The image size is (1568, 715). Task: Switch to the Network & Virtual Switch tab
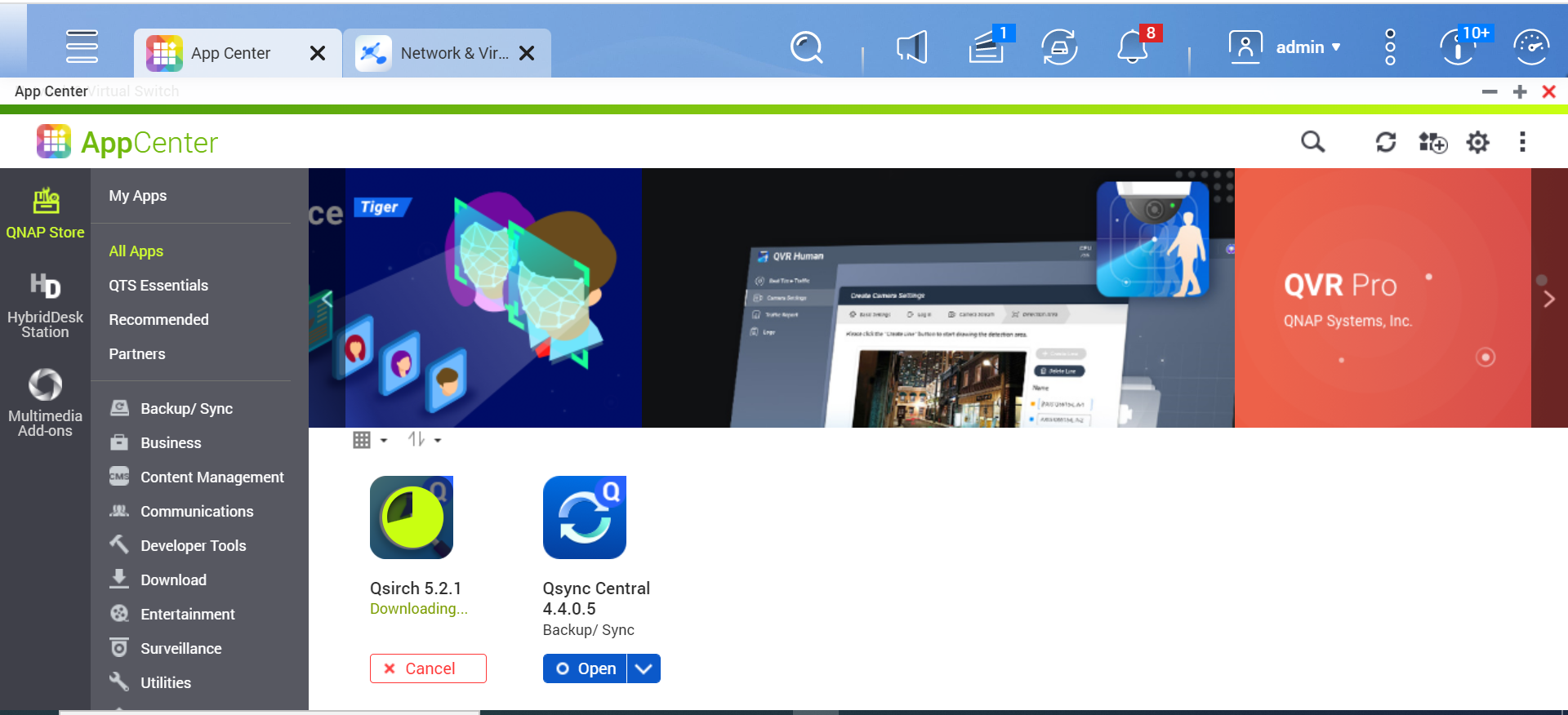click(x=447, y=53)
